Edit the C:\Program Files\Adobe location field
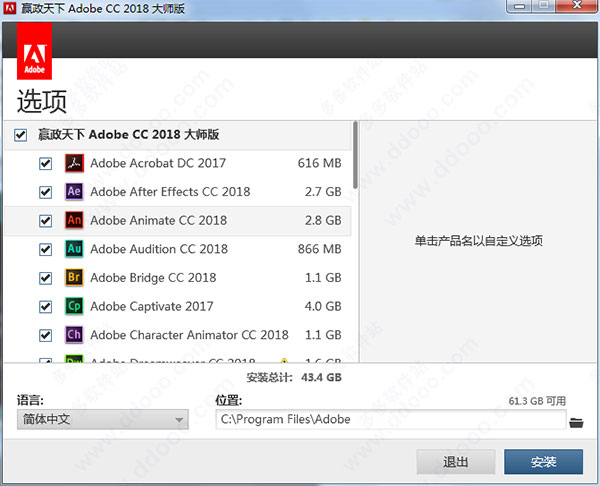 click(391, 419)
